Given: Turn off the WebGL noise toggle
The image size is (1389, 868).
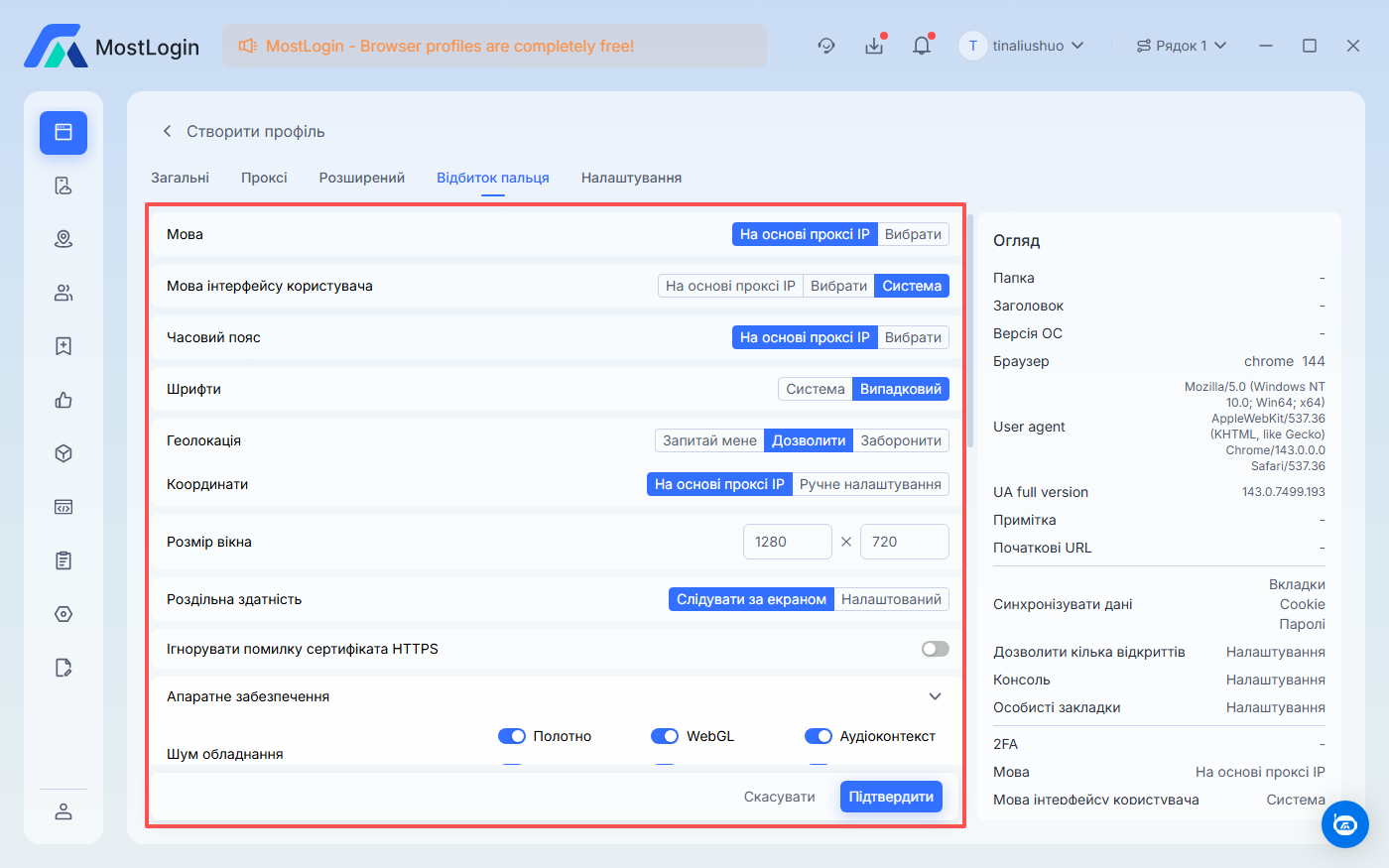Looking at the screenshot, I should point(664,736).
